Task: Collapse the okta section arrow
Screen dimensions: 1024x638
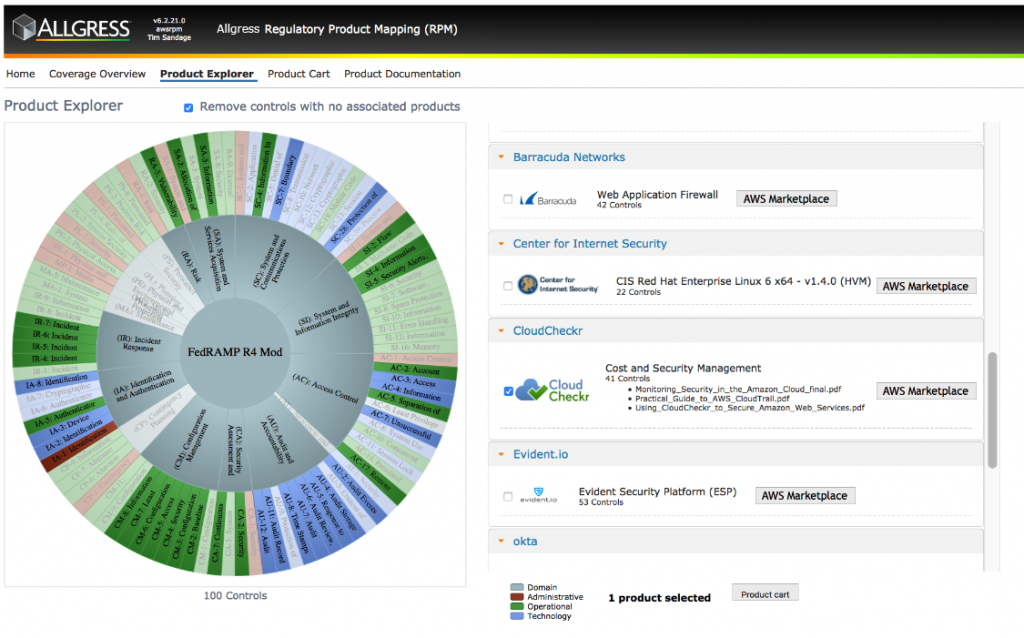Action: point(501,541)
